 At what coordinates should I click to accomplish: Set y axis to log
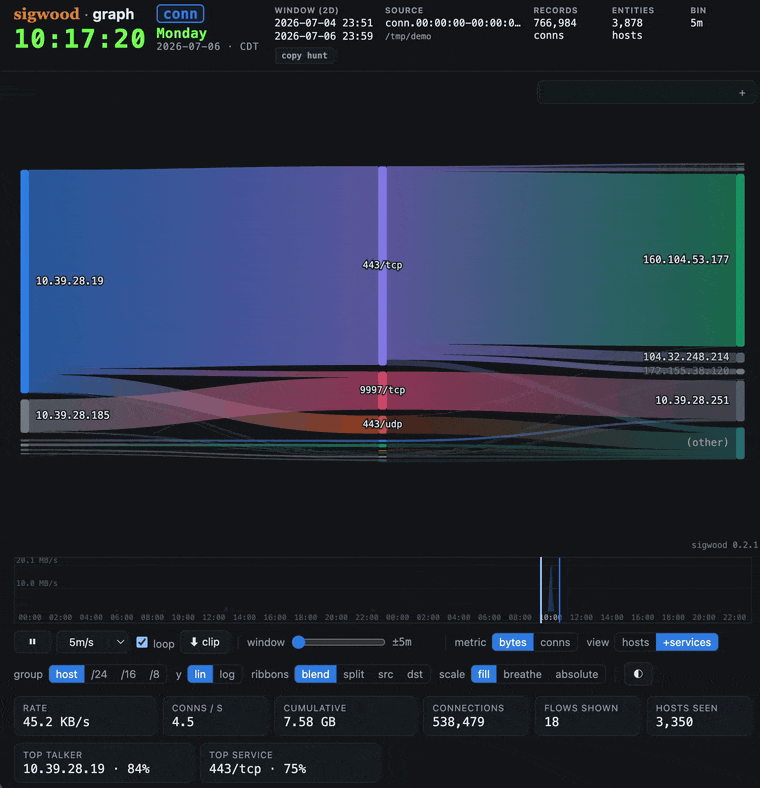227,674
